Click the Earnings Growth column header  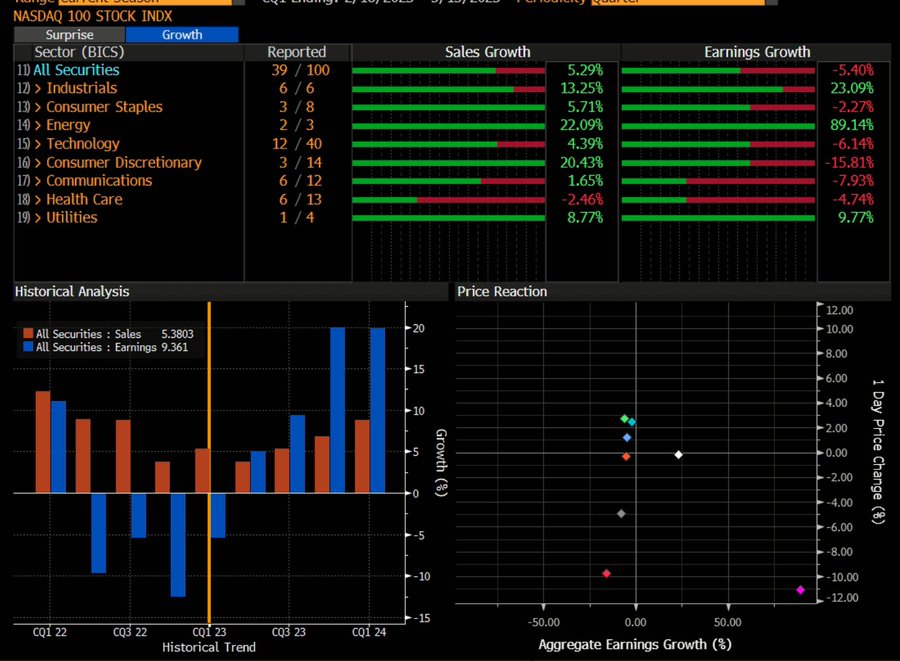click(x=757, y=52)
